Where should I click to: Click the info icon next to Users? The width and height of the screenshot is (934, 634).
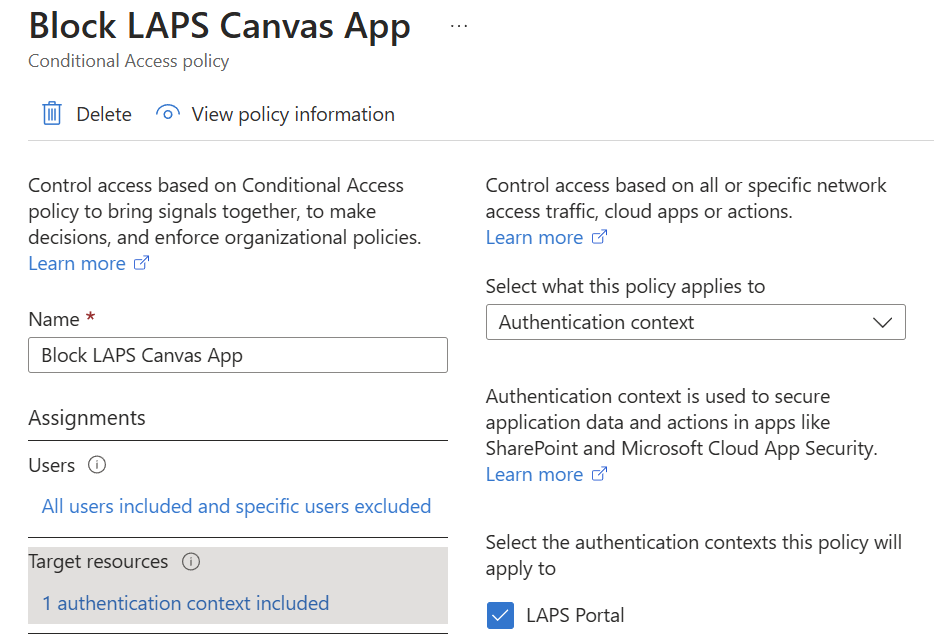97,465
